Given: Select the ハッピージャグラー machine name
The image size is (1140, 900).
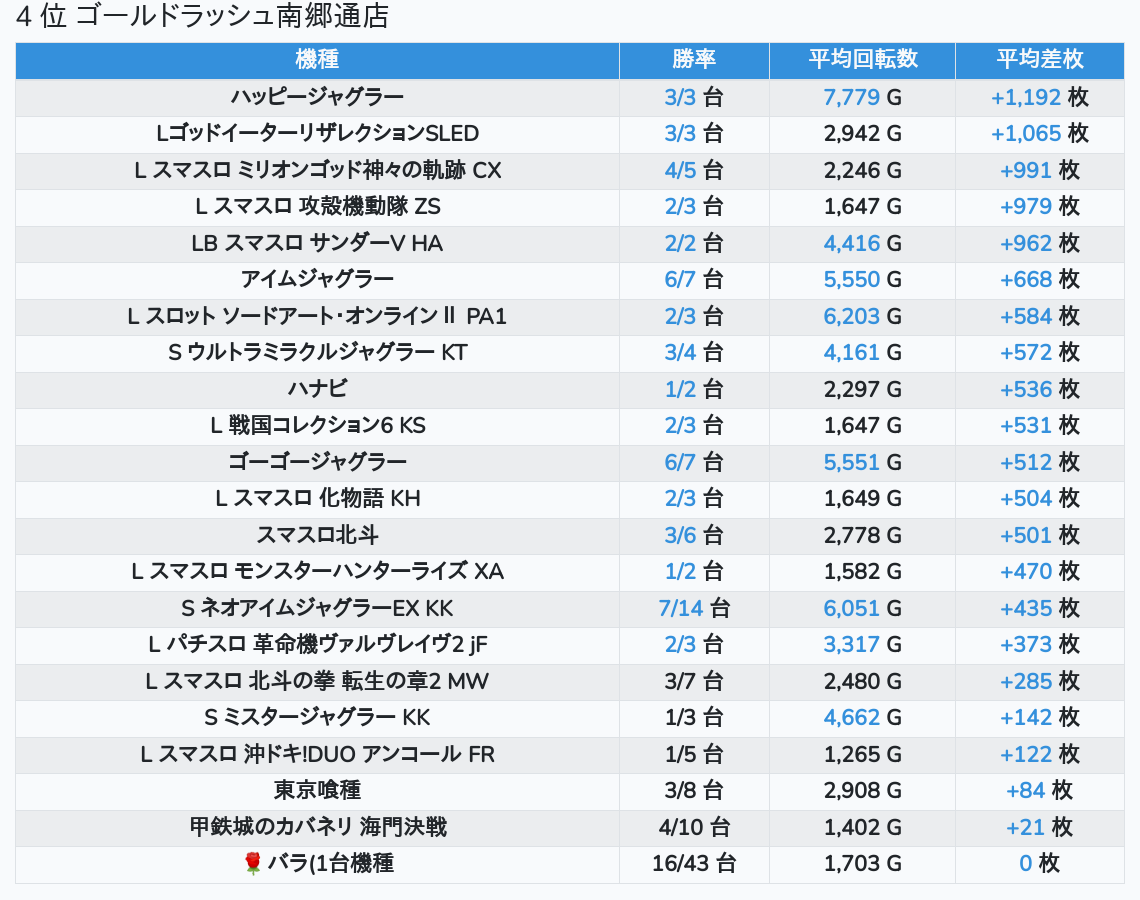Looking at the screenshot, I should coord(317,97).
